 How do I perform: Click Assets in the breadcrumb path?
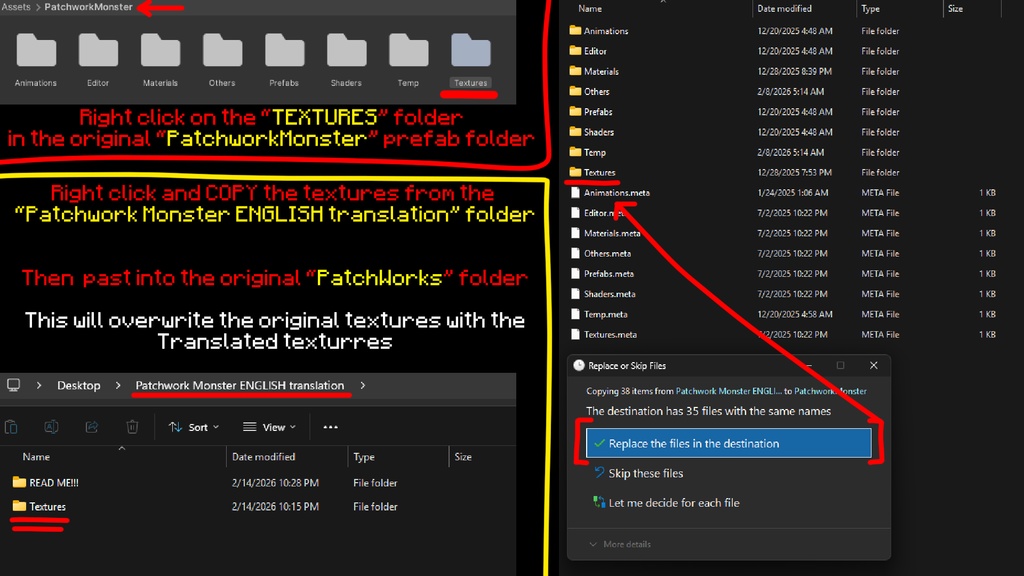[19, 6]
